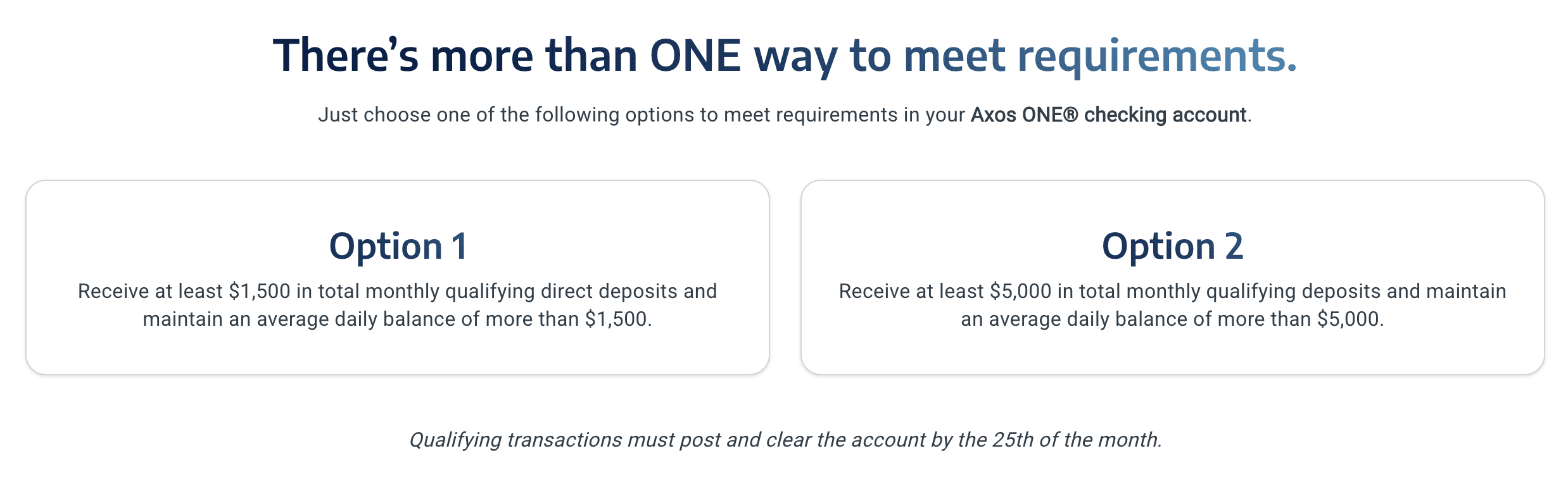
Task: Select the Option 2 description paragraph
Action: (1172, 305)
